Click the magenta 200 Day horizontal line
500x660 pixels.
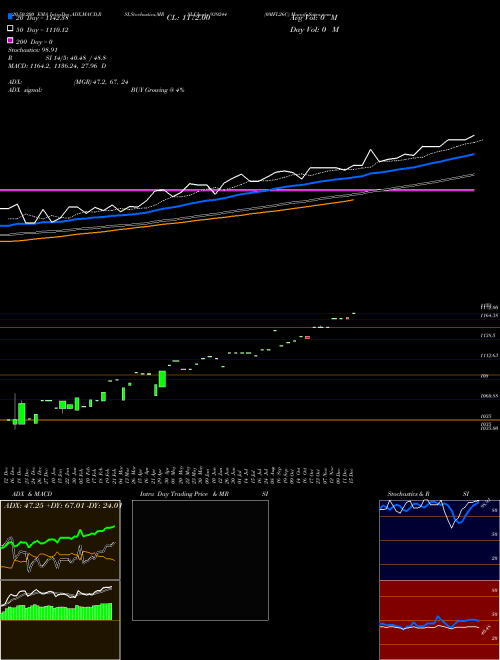237,190
